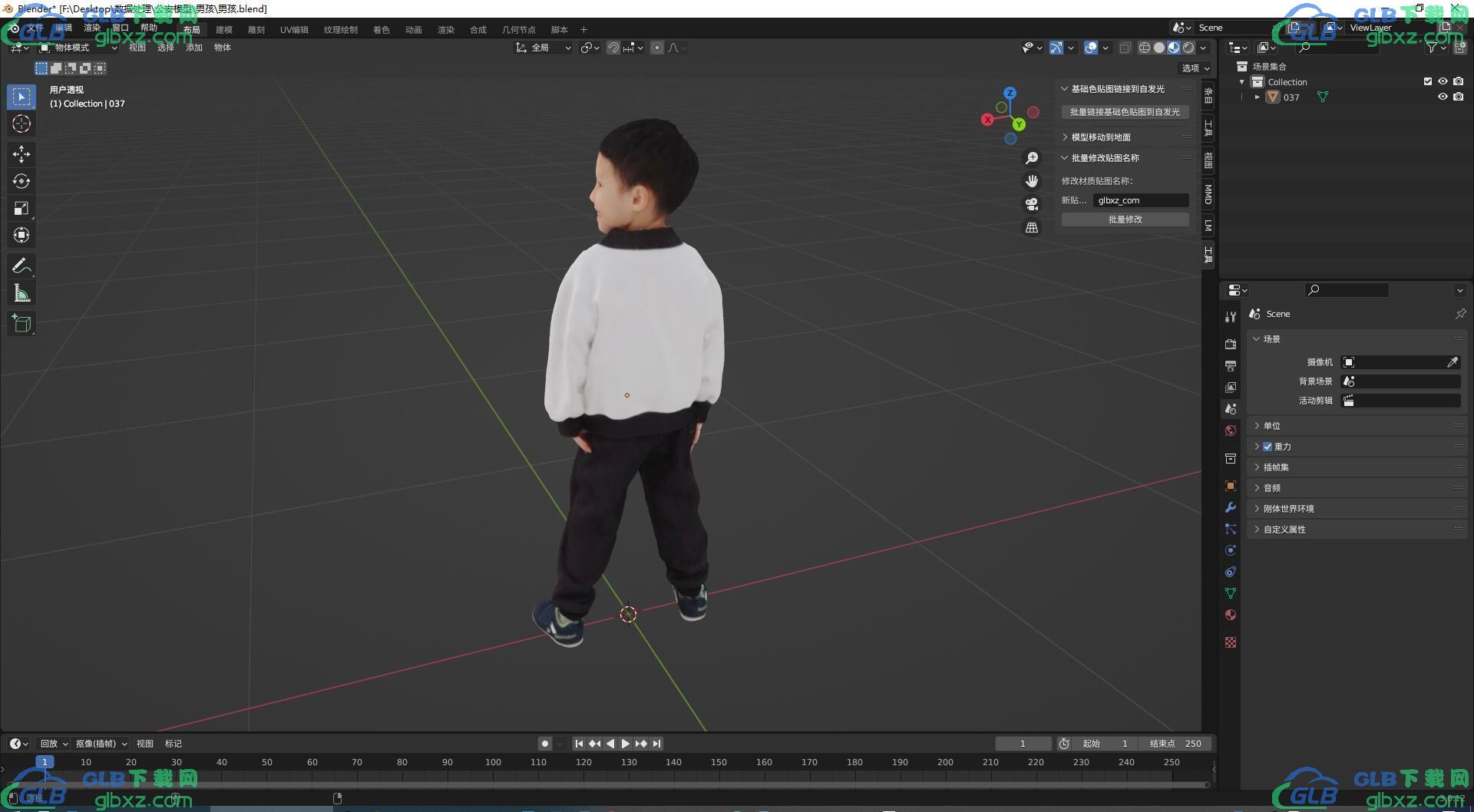Open the 添加 (Add) menu in viewport header
The width and height of the screenshot is (1474, 812).
coord(194,48)
